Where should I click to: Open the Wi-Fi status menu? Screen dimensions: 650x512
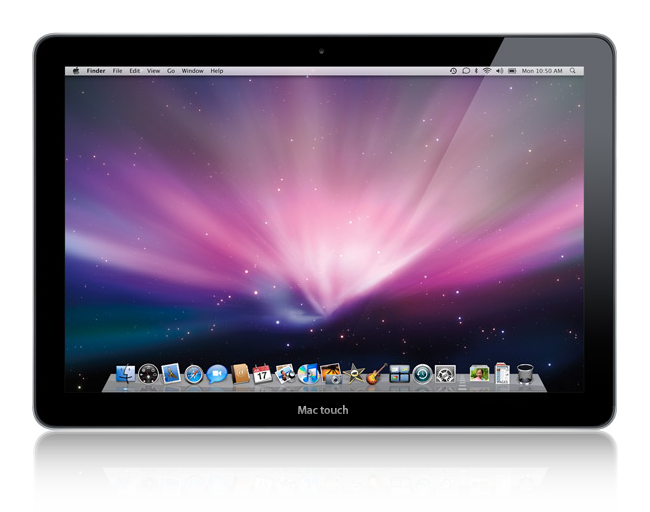[487, 71]
